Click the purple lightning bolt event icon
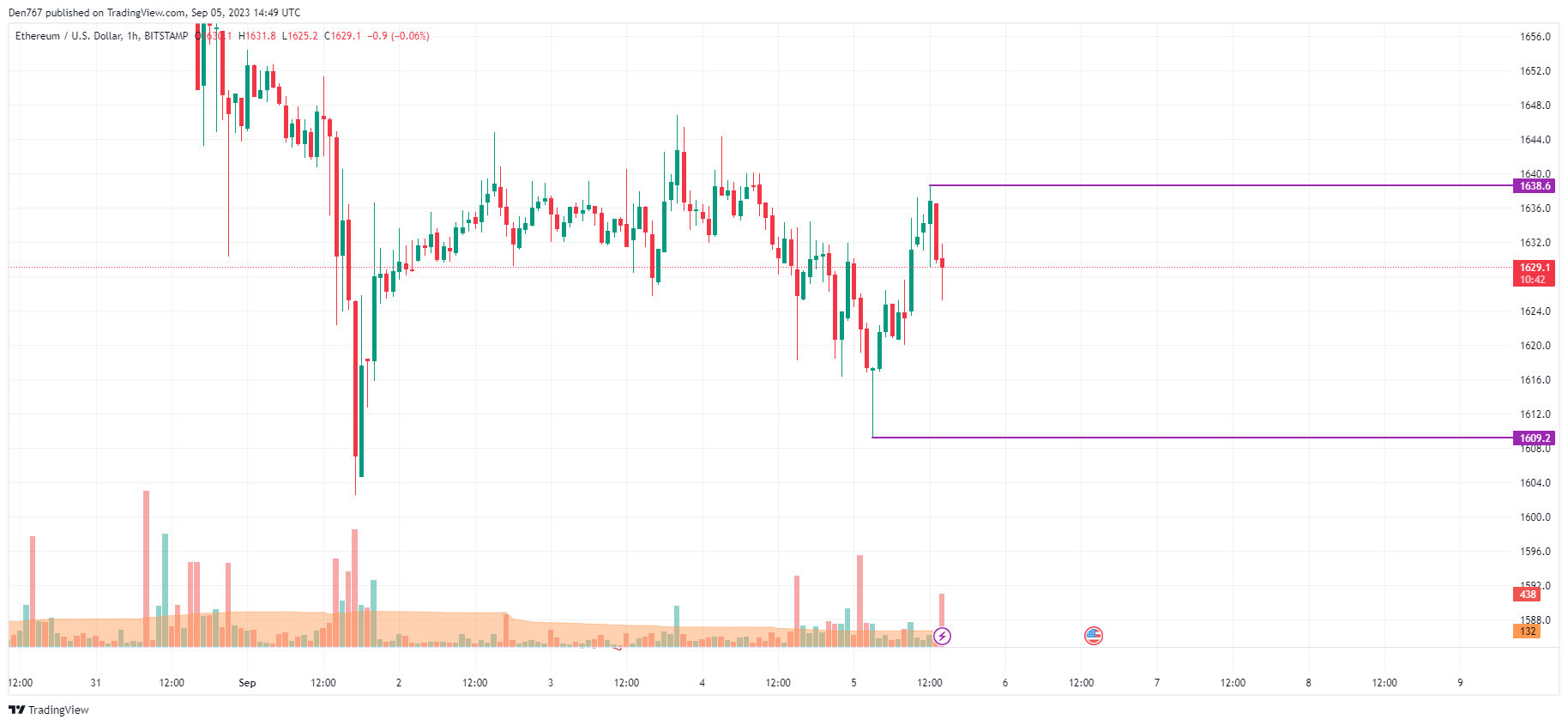This screenshot has width=1568, height=725. point(942,636)
